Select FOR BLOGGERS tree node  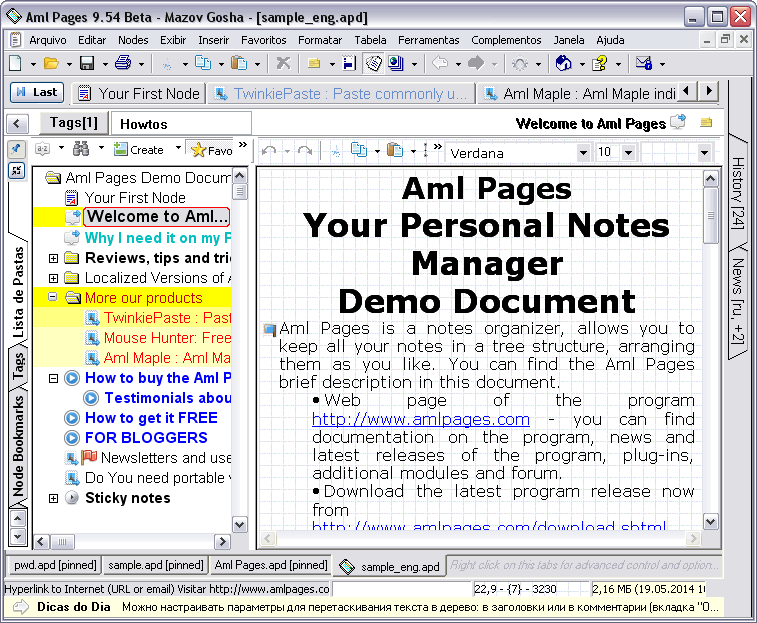tap(146, 438)
